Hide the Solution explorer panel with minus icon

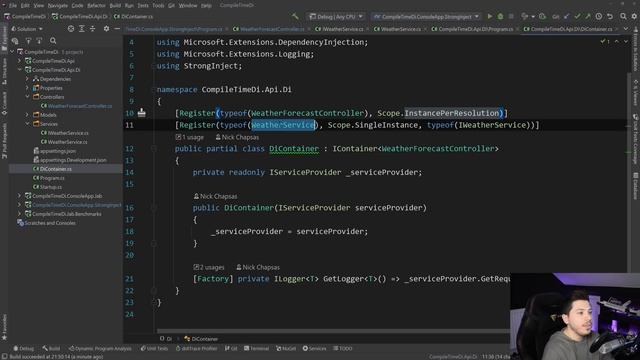117,29
